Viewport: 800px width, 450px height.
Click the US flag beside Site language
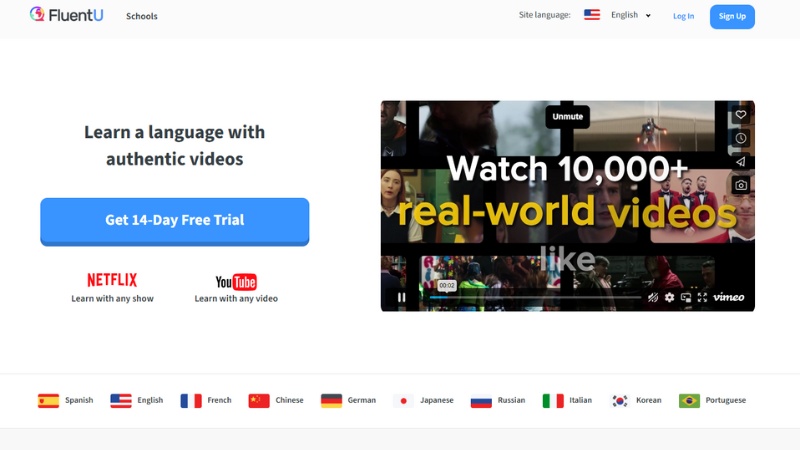pyautogui.click(x=592, y=15)
